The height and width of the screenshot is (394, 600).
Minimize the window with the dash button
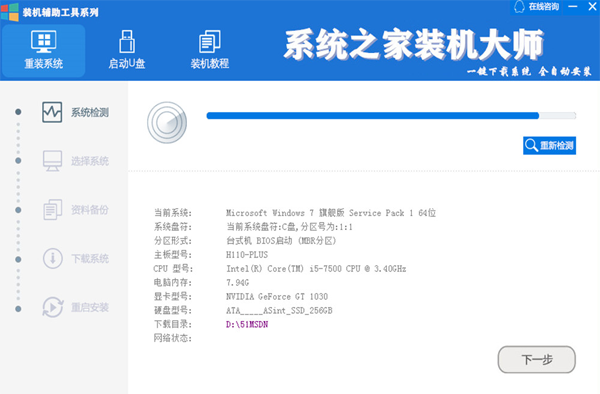coord(573,7)
